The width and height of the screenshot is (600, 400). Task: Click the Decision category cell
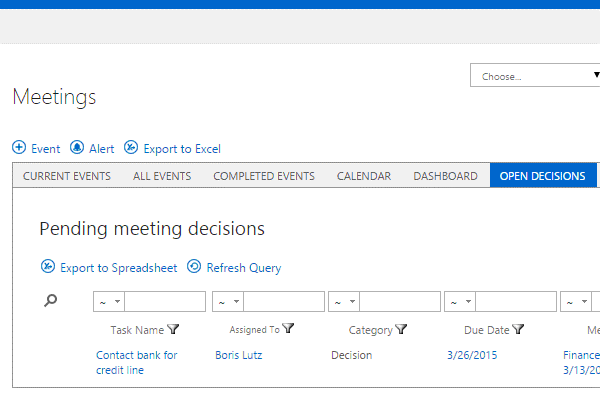352,355
